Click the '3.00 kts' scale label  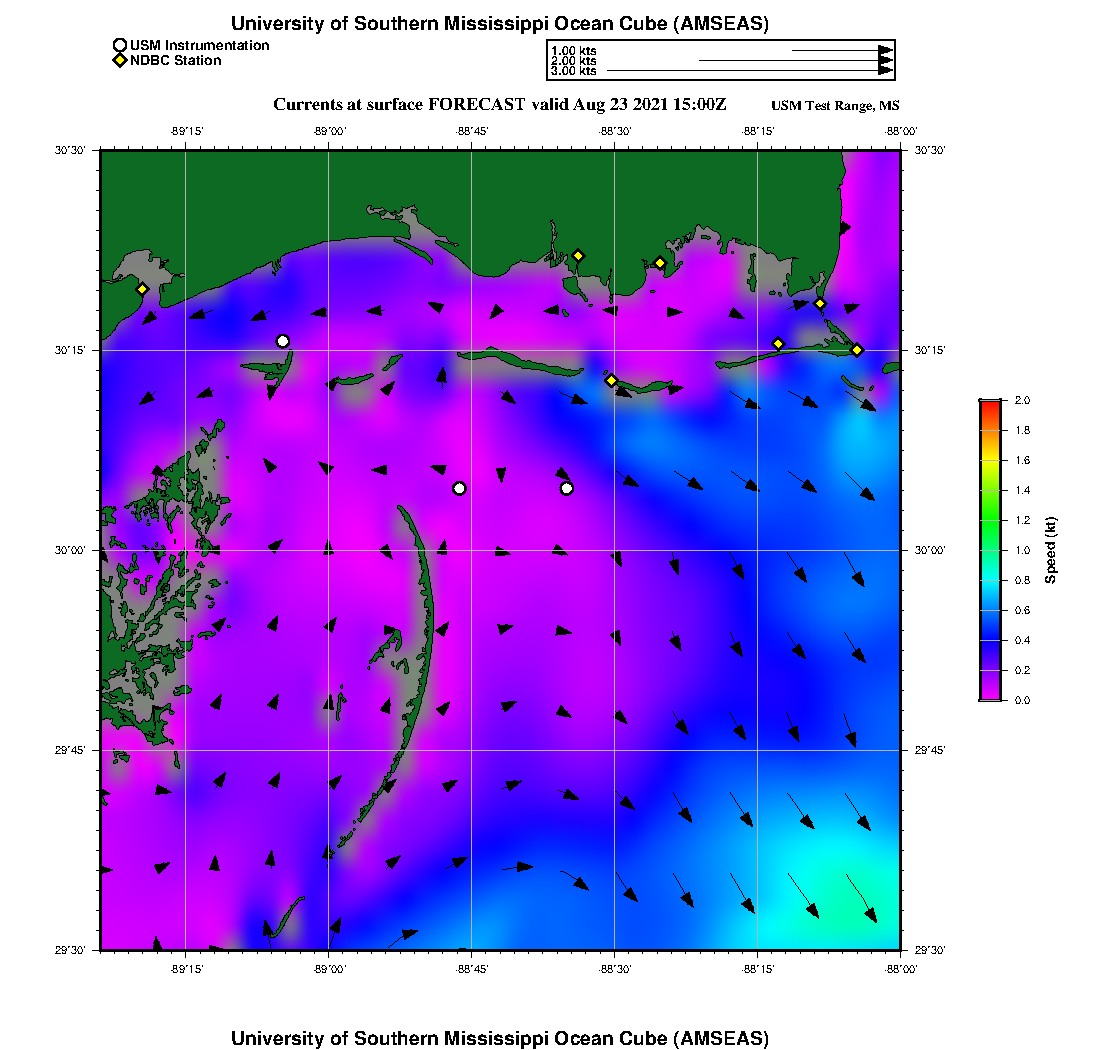coord(573,71)
